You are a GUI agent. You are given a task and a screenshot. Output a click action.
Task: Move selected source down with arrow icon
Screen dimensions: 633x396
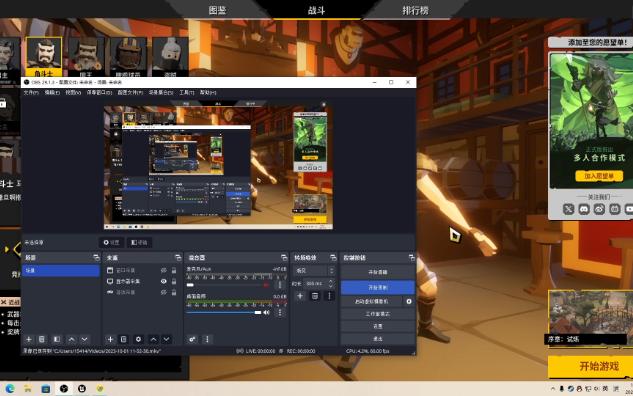point(166,339)
